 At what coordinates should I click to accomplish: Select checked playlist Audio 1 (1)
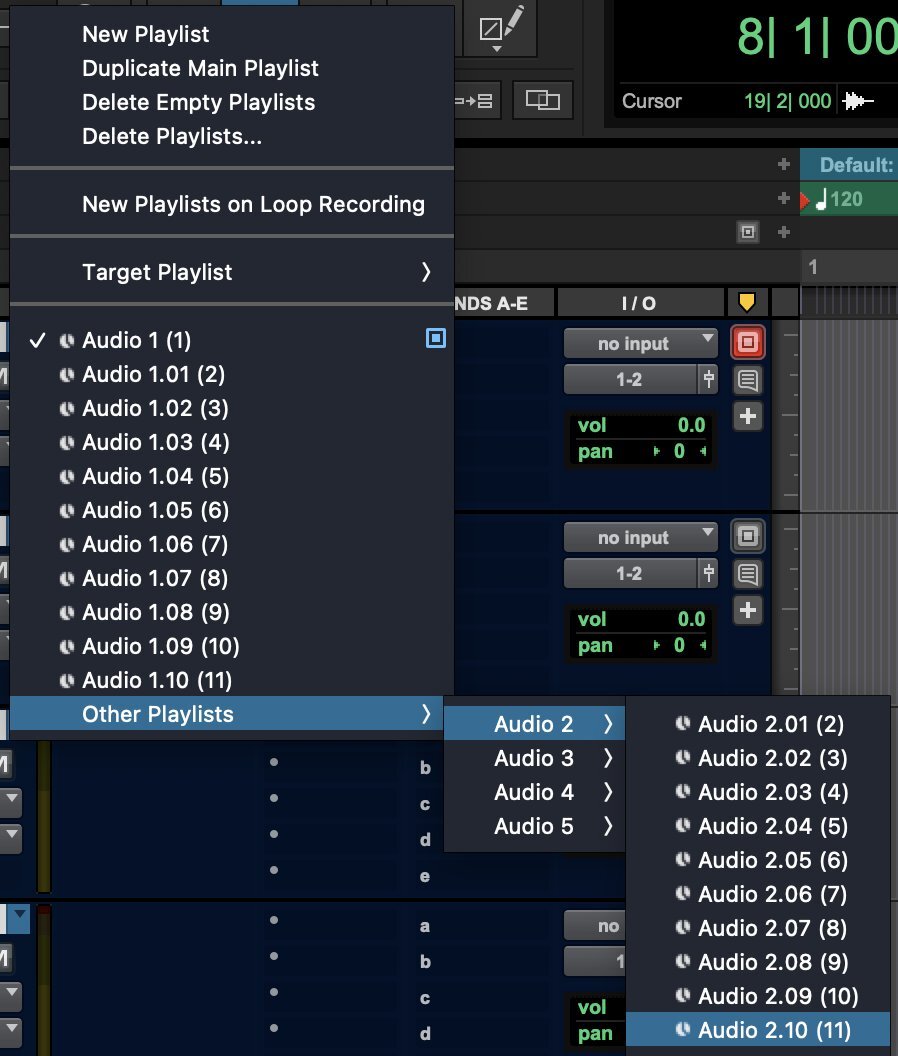[x=232, y=340]
